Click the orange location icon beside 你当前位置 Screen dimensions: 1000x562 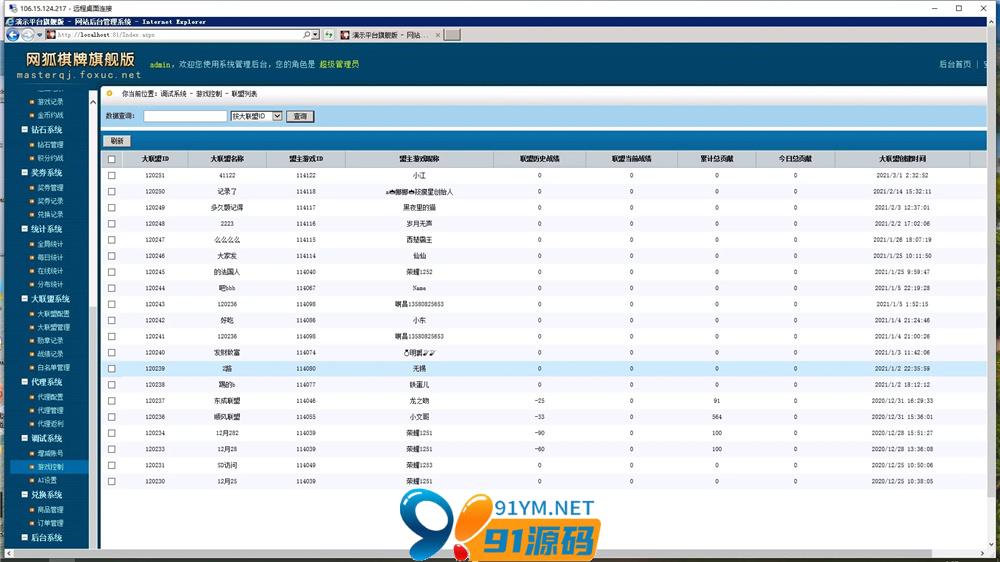point(110,93)
